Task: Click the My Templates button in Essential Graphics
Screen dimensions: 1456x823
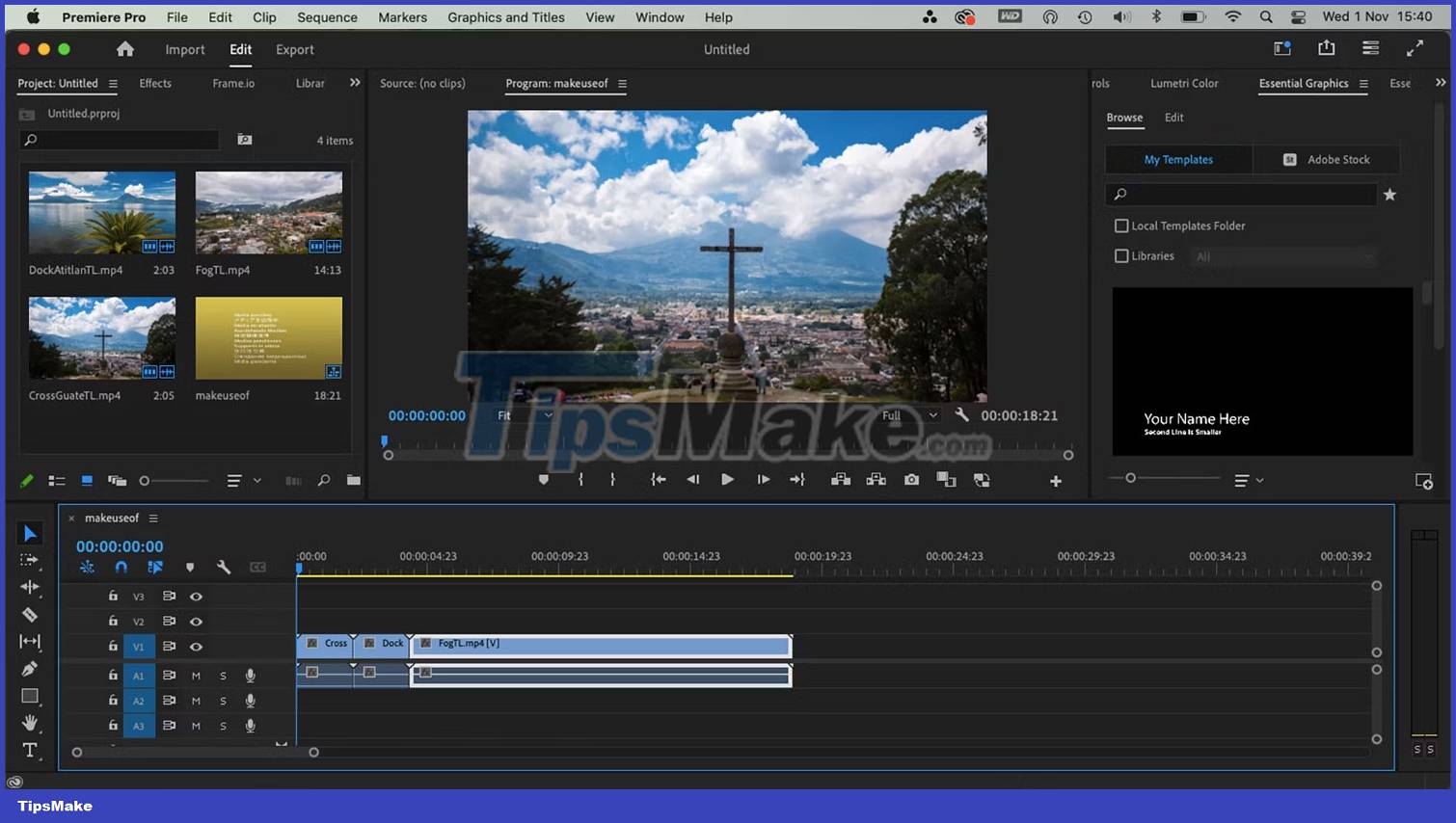Action: click(x=1177, y=159)
